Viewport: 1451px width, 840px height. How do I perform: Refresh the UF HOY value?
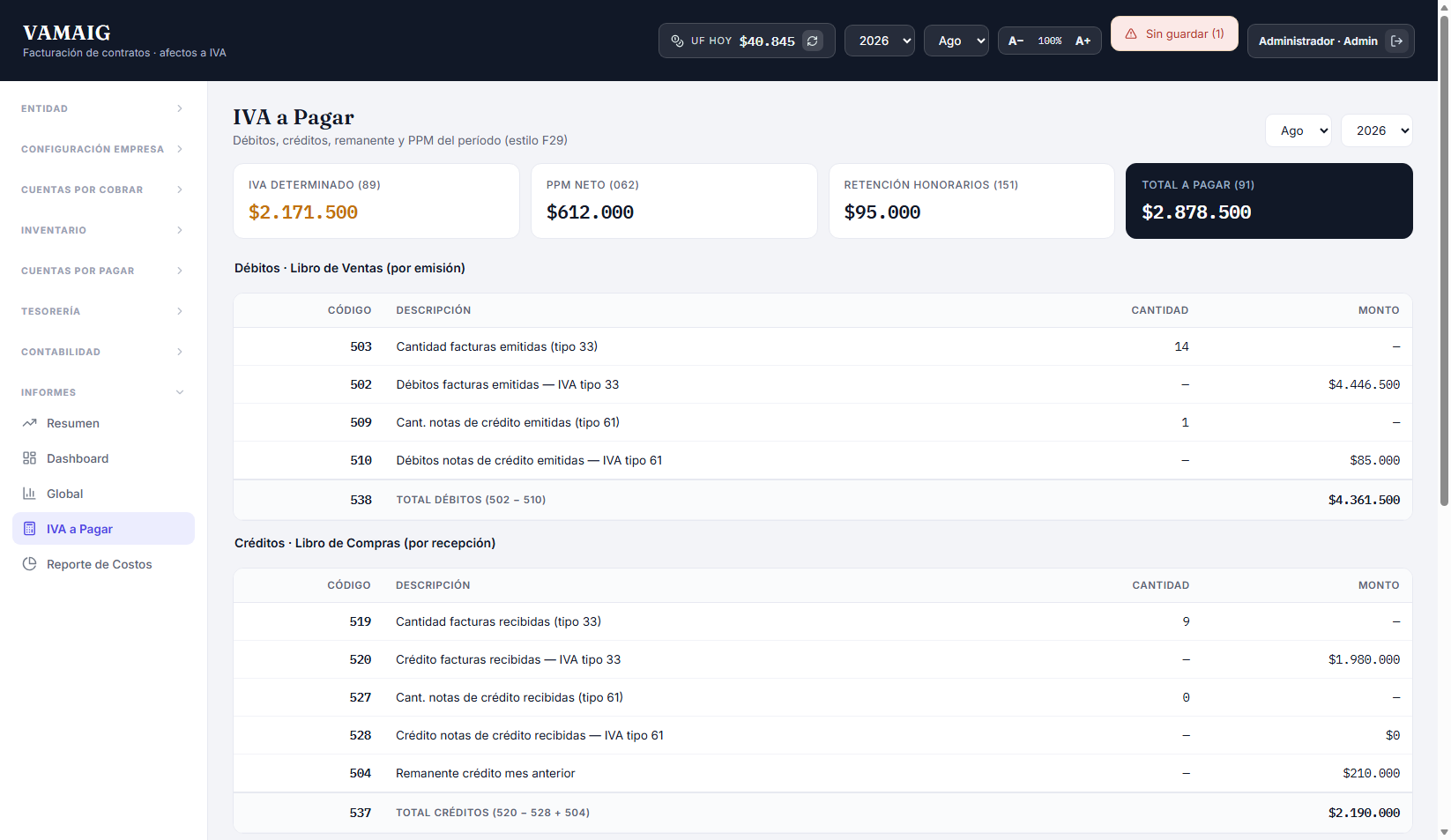point(813,41)
